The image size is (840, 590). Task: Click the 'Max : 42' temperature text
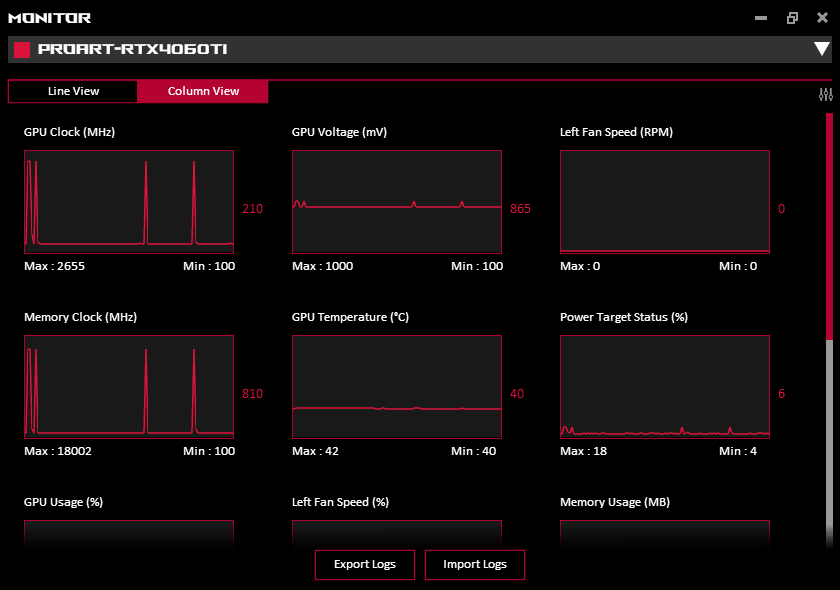click(x=316, y=451)
